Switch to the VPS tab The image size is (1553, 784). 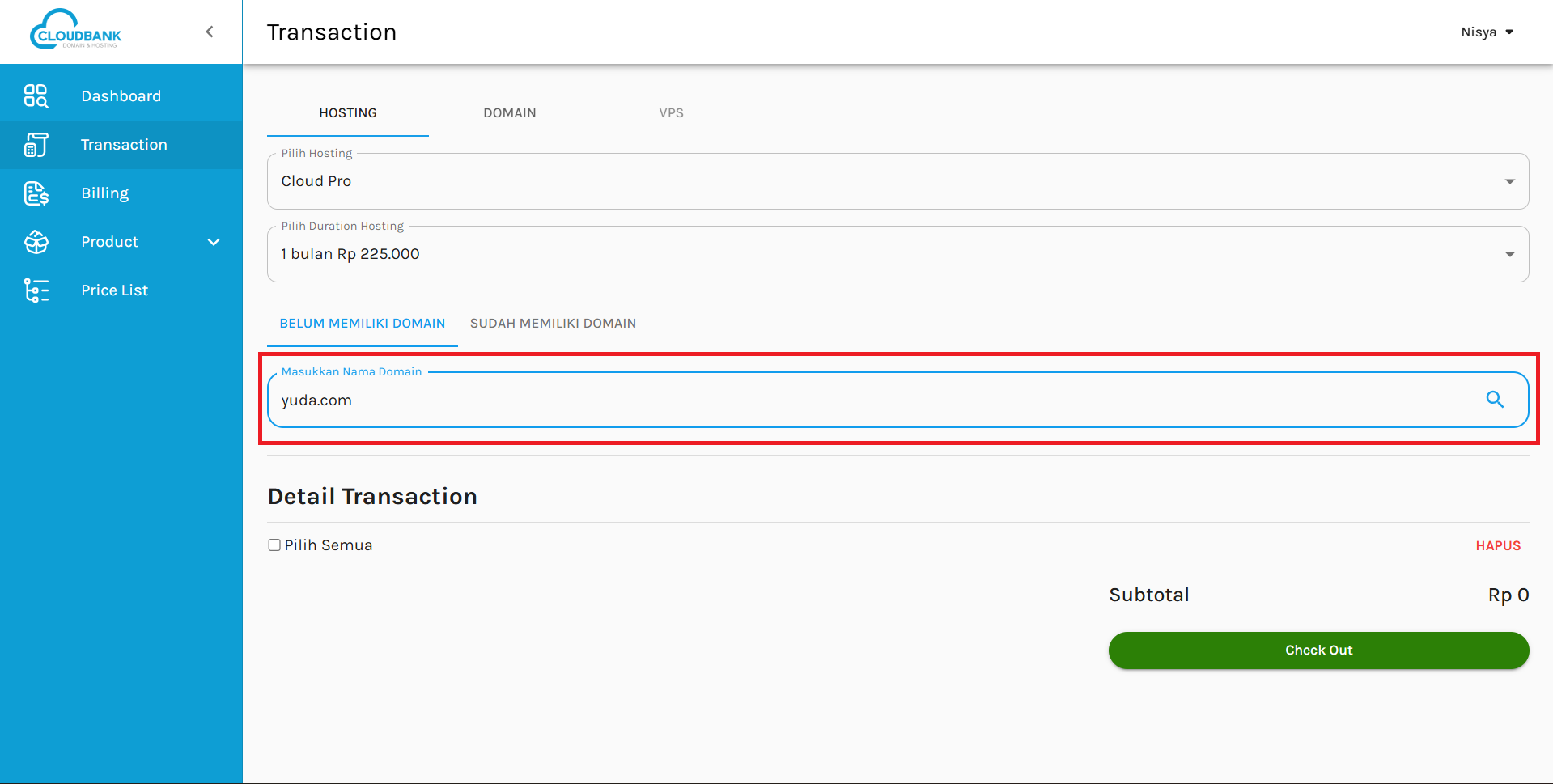point(671,113)
